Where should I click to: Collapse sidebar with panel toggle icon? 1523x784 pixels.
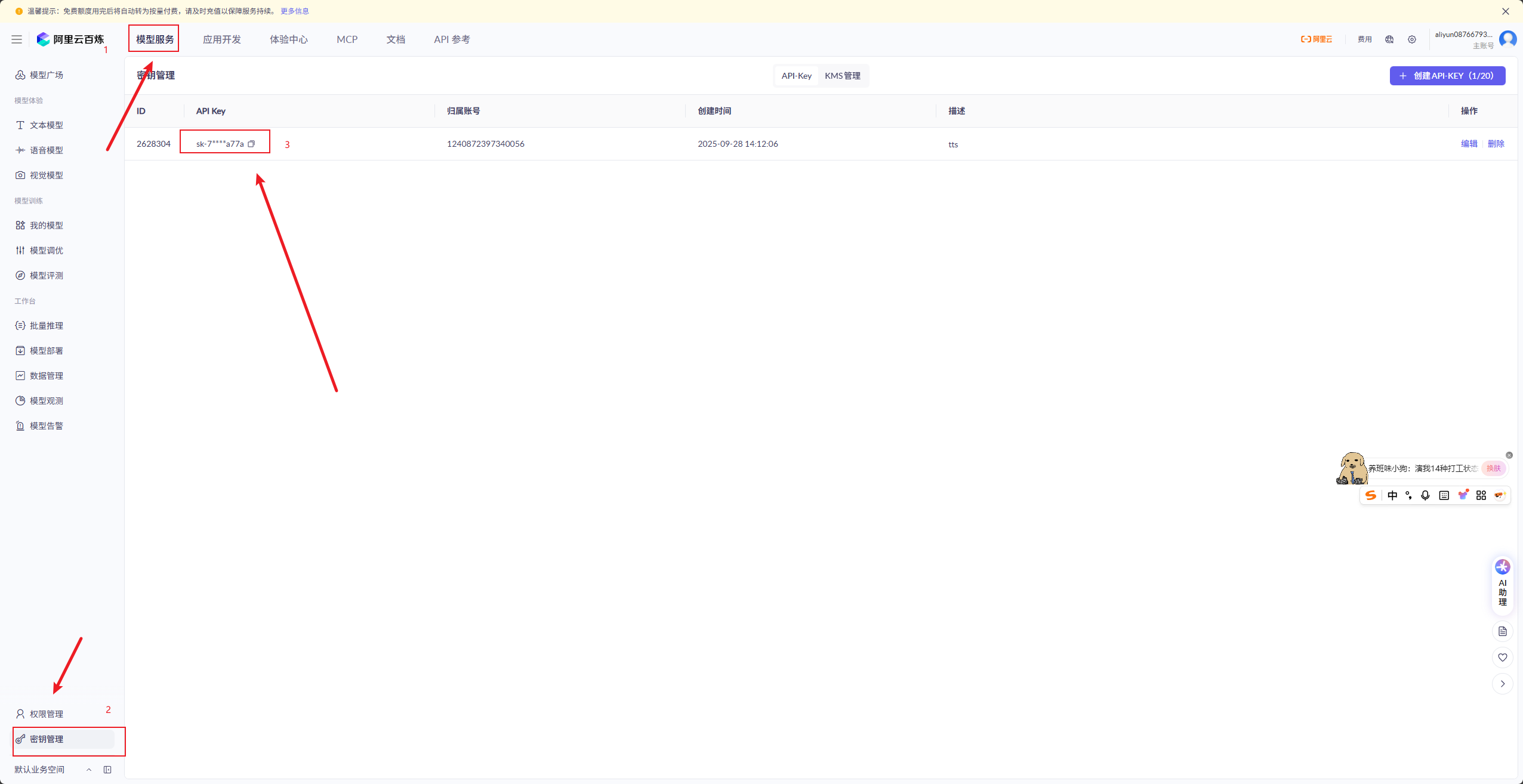coord(107,770)
